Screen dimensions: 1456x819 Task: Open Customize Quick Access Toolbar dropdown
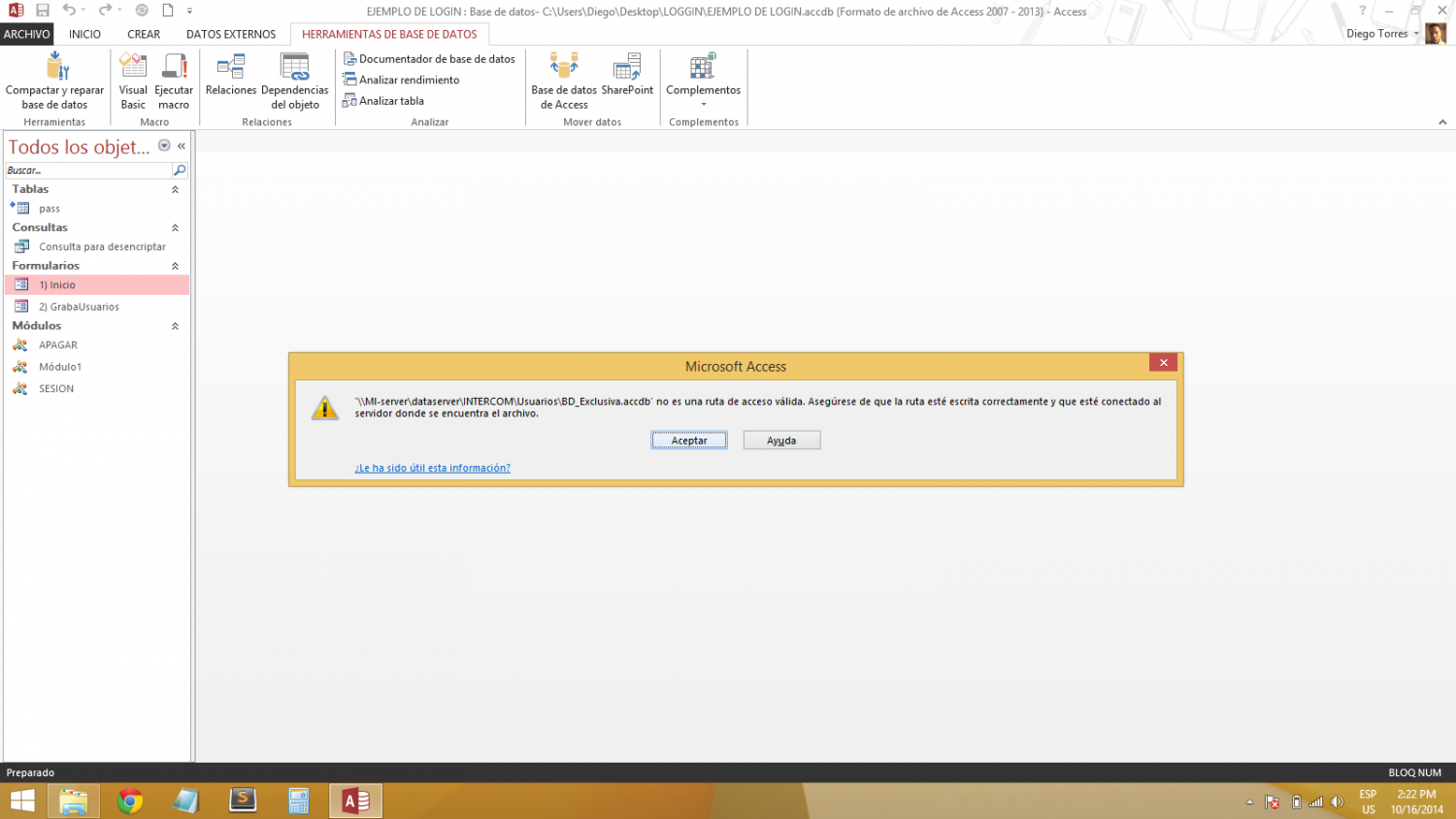(189, 11)
